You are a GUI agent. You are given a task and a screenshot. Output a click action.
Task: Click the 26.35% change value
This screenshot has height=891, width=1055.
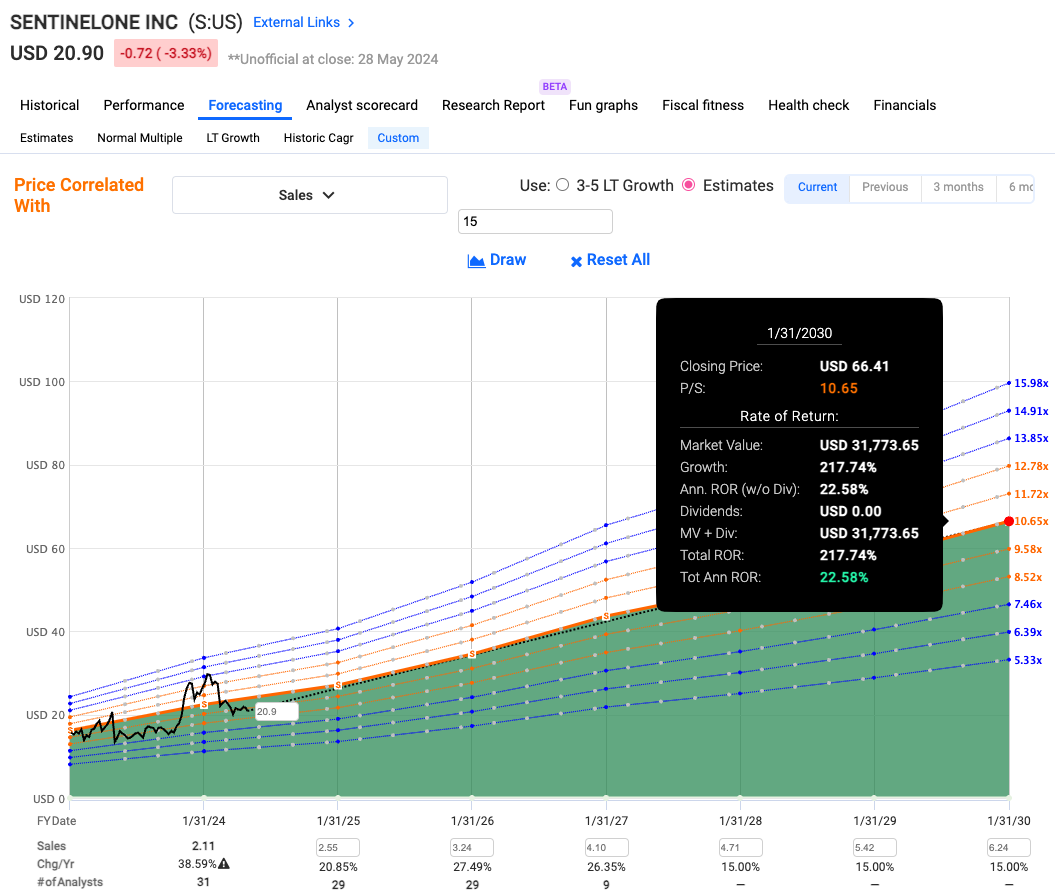(606, 867)
